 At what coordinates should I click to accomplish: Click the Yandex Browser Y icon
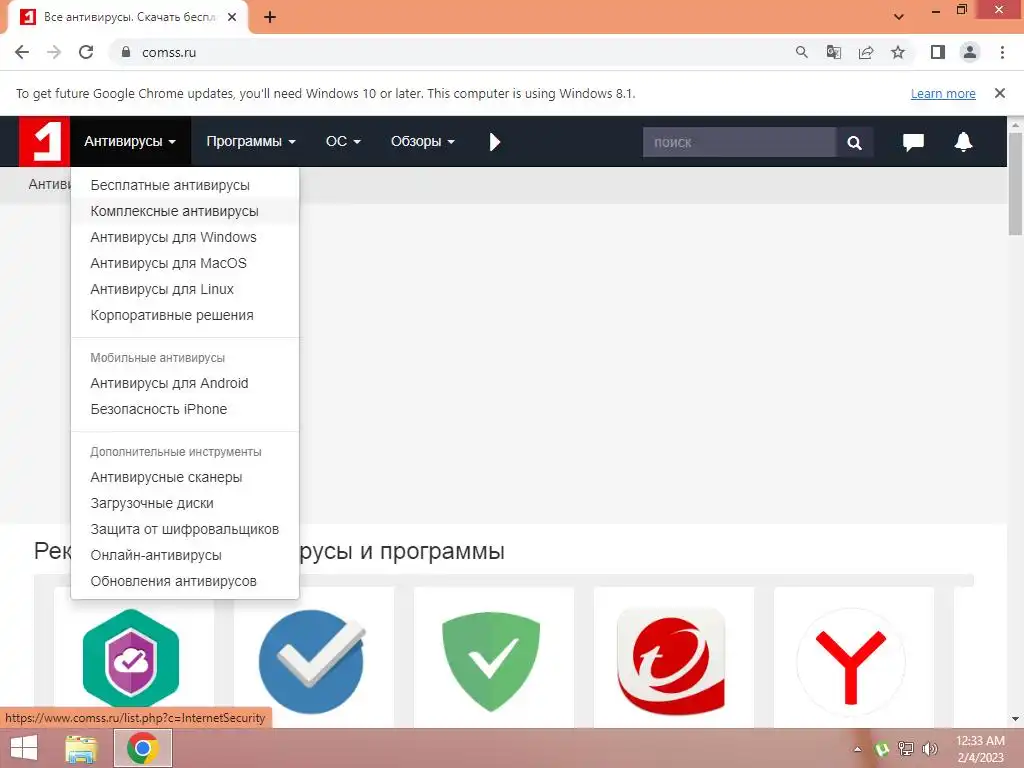851,662
